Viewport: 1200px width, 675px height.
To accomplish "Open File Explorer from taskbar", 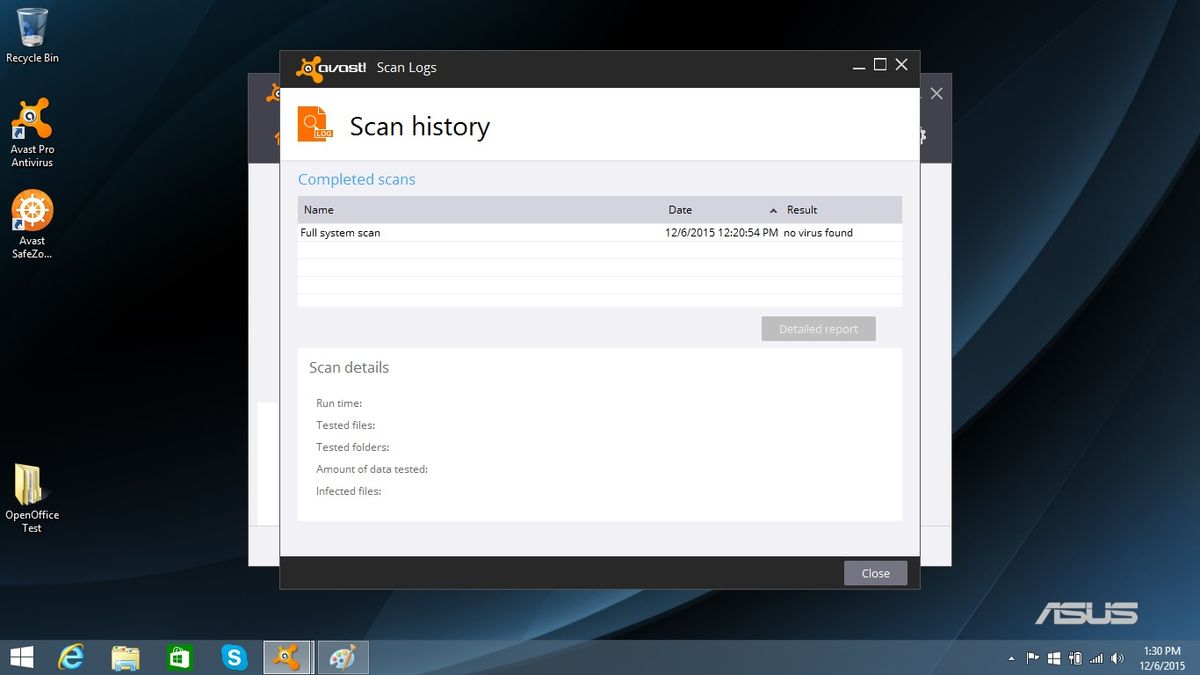I will [x=125, y=657].
